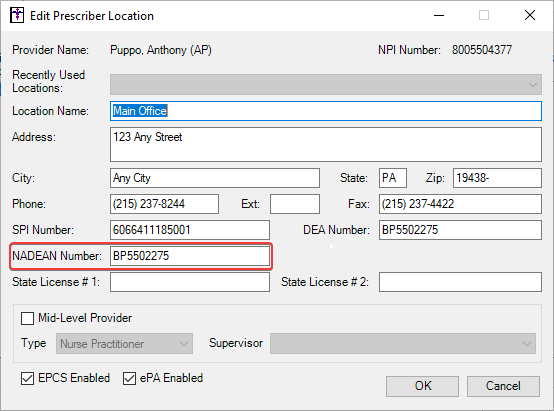Select the empty Ext field
The image size is (554, 411).
[x=295, y=204]
